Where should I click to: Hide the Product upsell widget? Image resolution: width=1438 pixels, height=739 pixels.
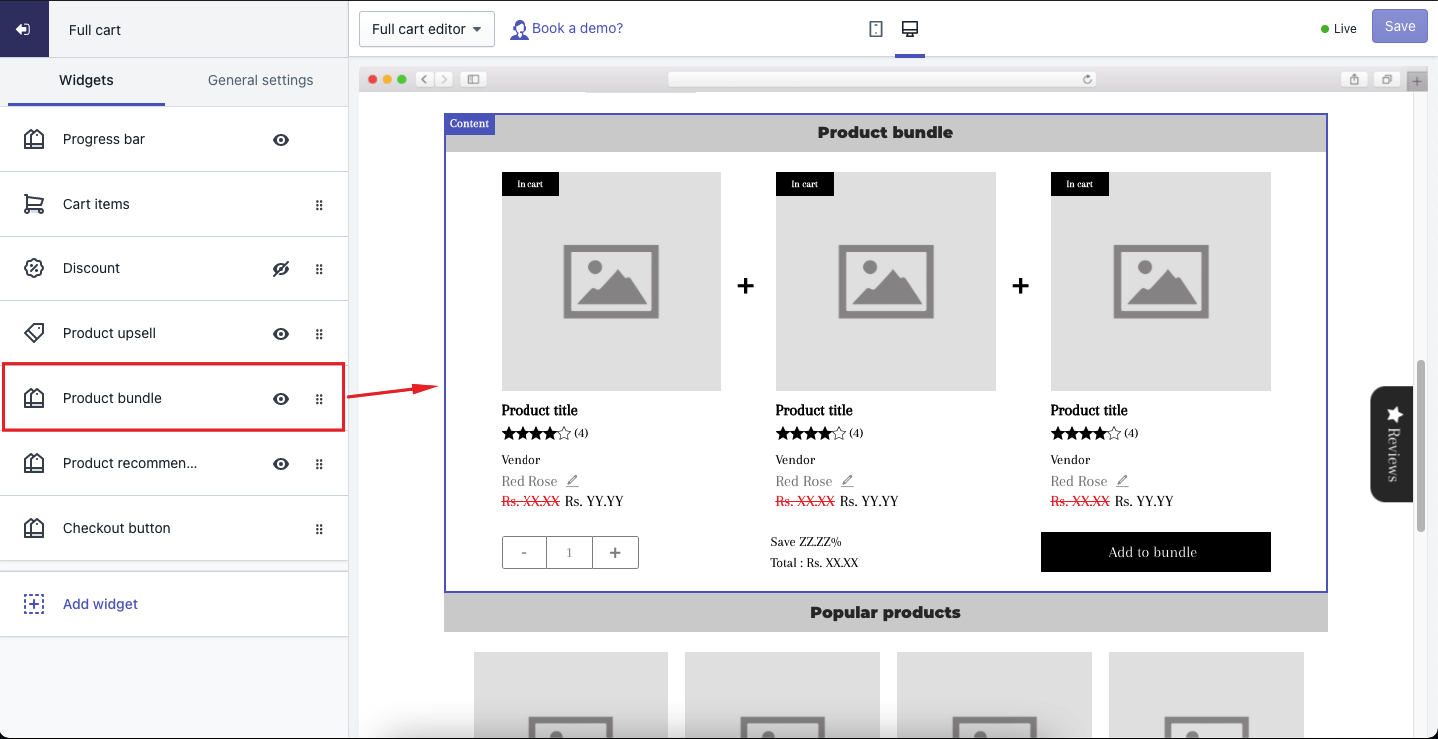pos(281,334)
